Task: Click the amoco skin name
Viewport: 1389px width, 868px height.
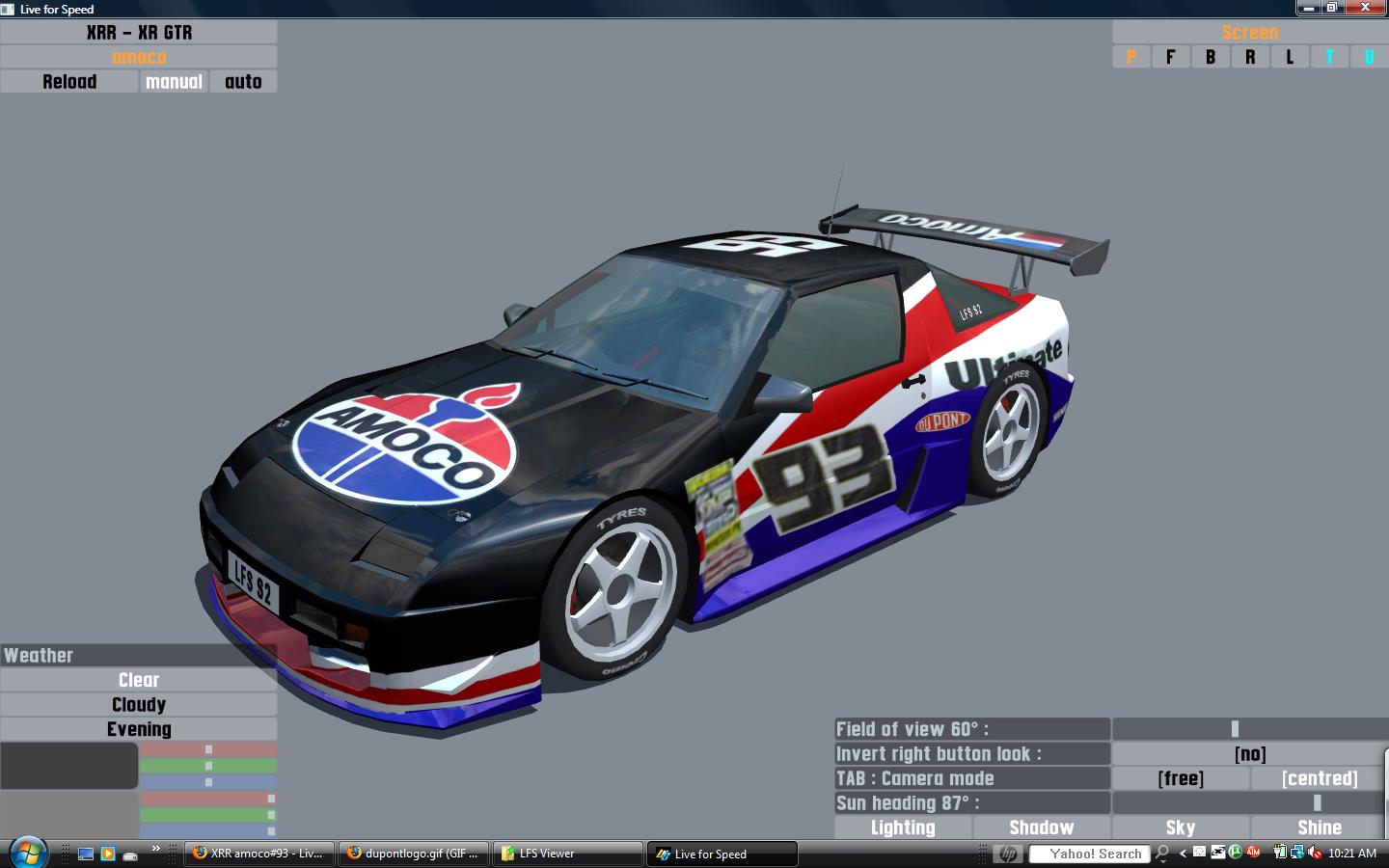Action: coord(139,57)
